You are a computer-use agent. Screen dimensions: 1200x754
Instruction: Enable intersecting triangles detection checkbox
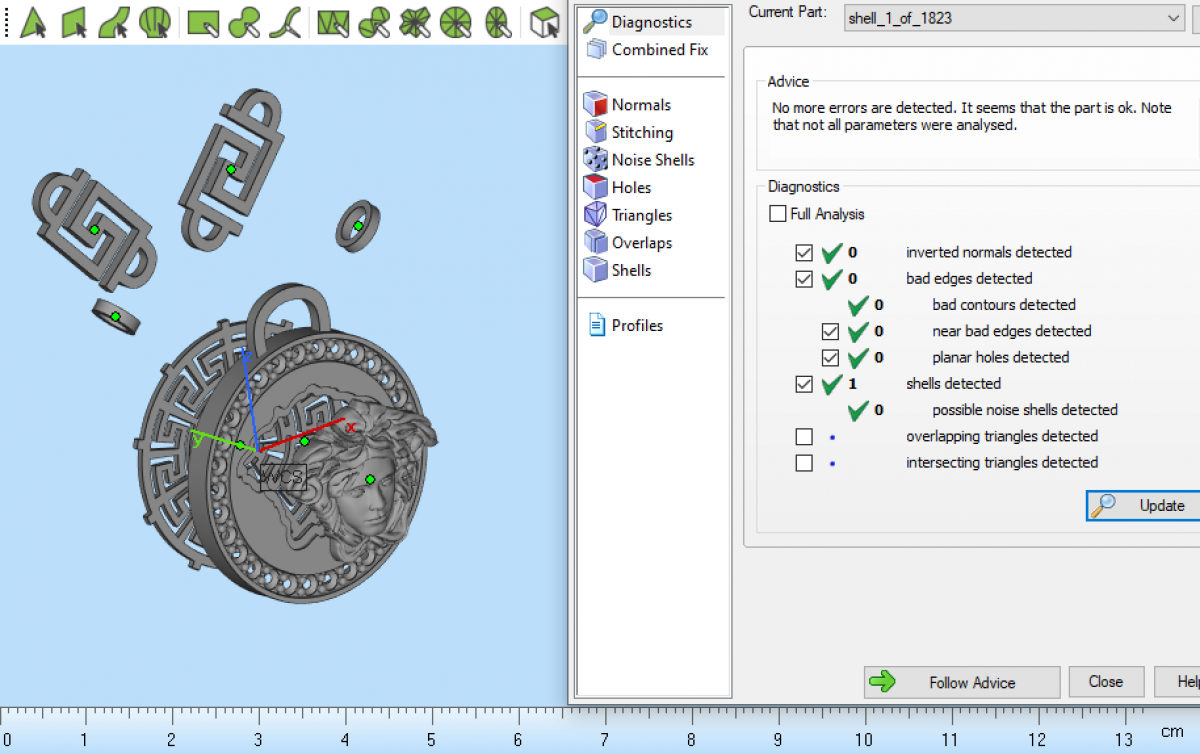click(x=804, y=463)
